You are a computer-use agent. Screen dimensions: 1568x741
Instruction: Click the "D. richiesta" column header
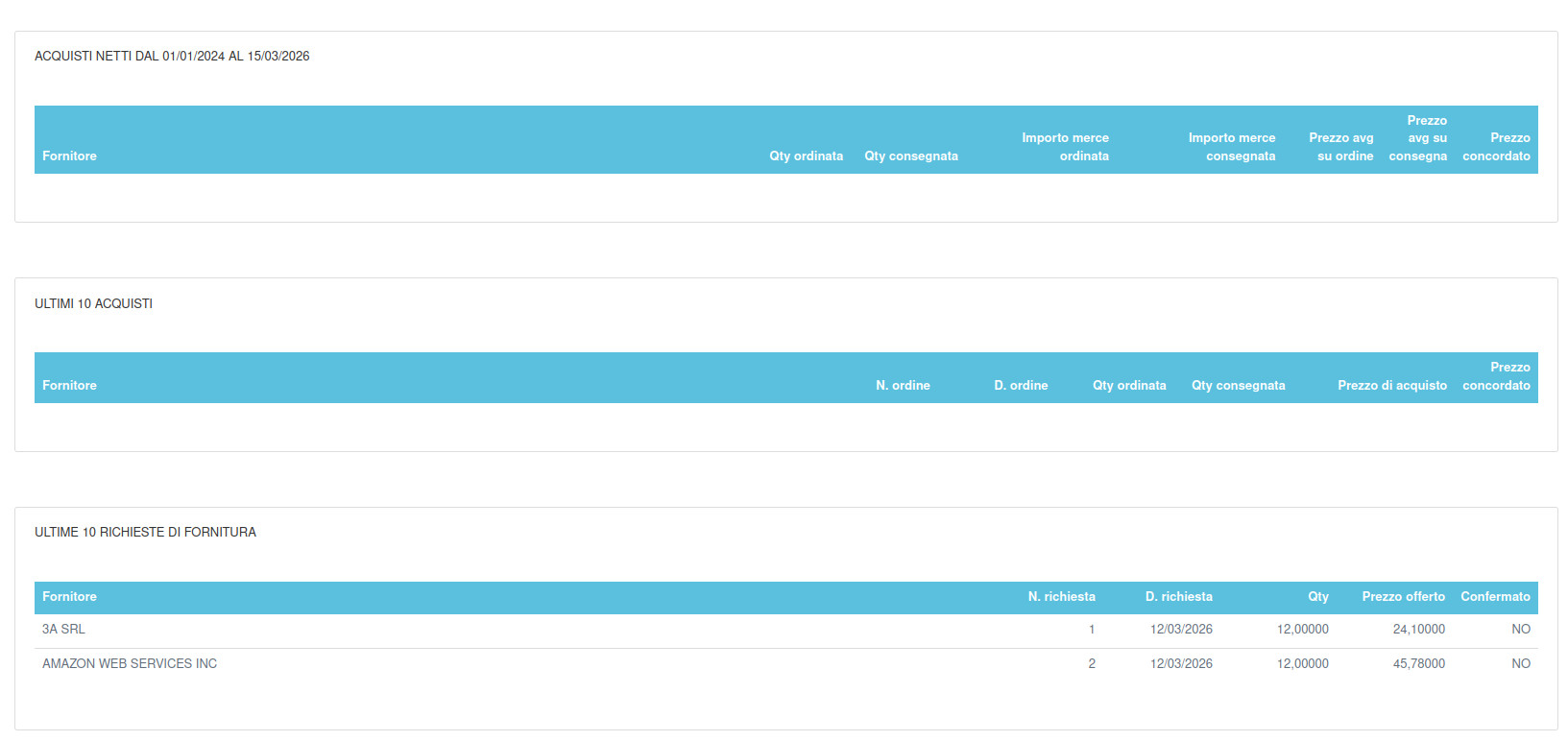tap(1178, 596)
